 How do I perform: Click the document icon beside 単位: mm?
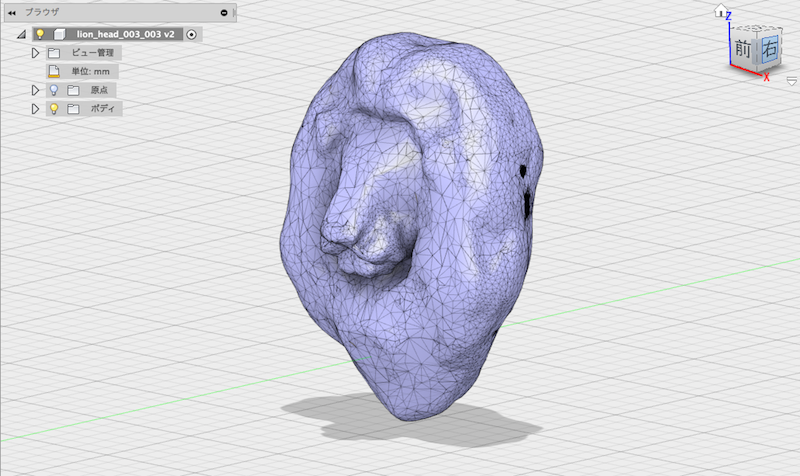[x=54, y=71]
